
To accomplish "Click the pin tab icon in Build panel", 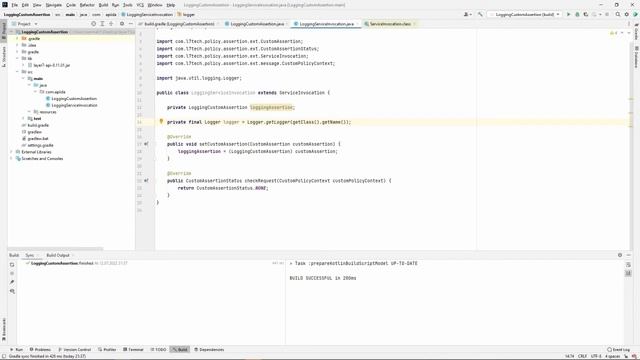I will click(12, 282).
